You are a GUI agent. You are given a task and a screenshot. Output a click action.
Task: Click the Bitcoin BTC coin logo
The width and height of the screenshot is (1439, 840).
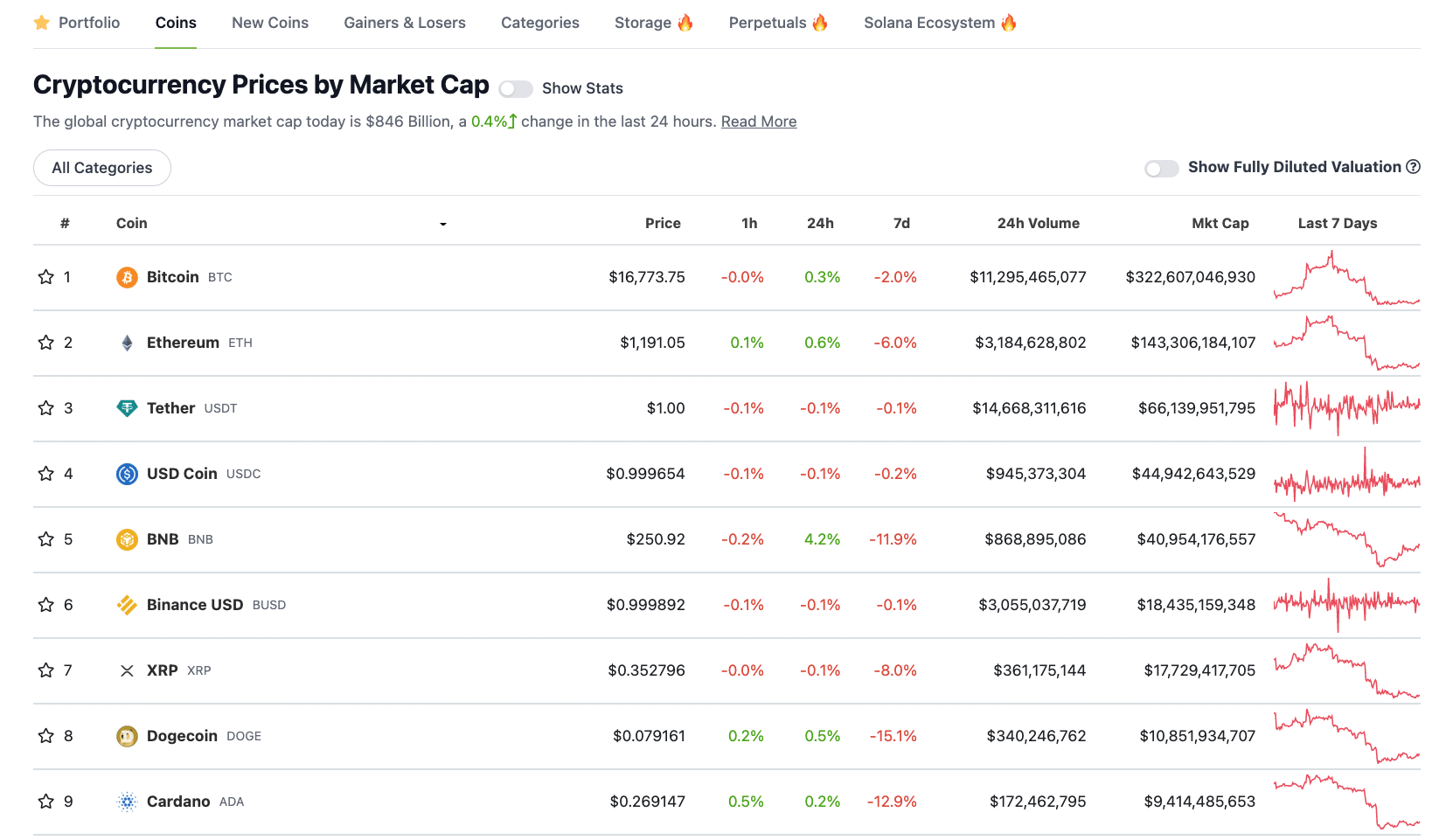tap(127, 277)
